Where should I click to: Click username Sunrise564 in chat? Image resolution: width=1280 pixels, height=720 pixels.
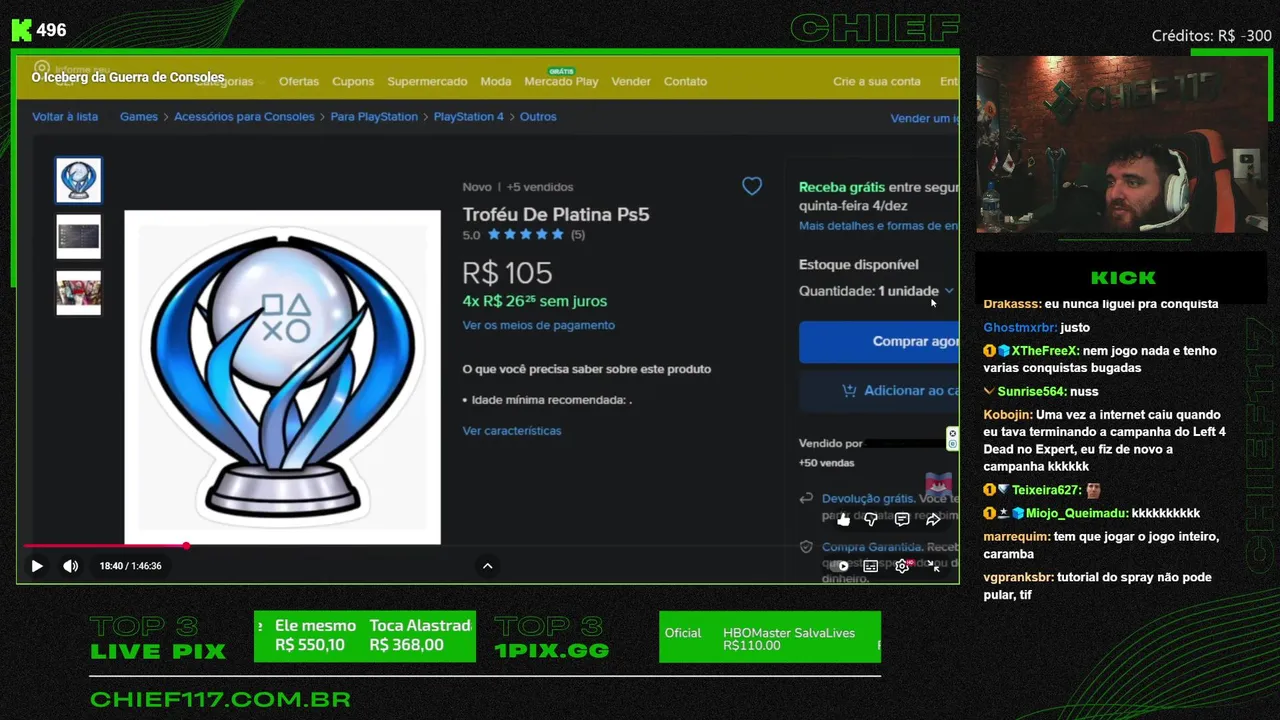point(1032,392)
